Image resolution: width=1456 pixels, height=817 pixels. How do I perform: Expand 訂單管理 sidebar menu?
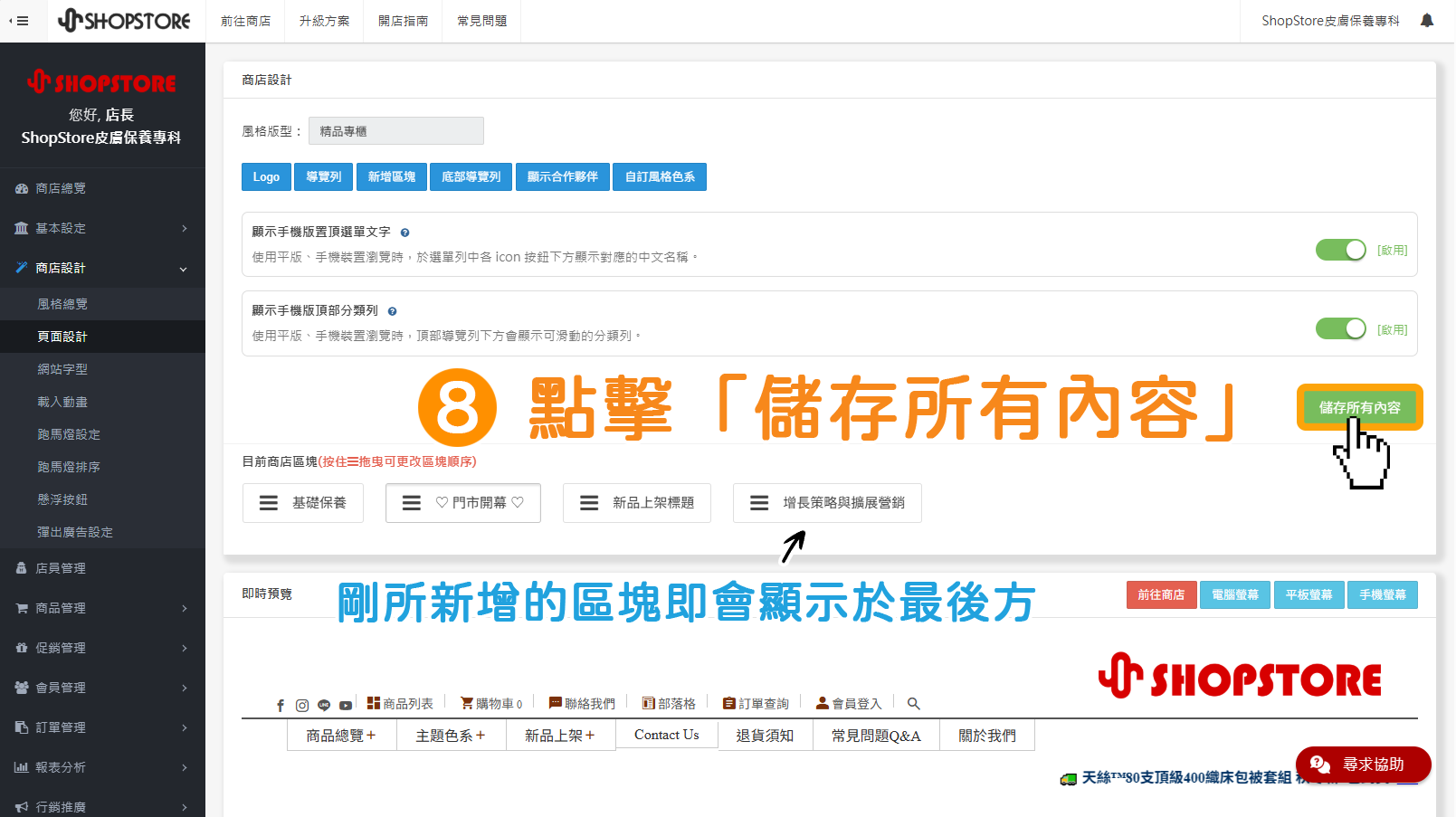102,727
